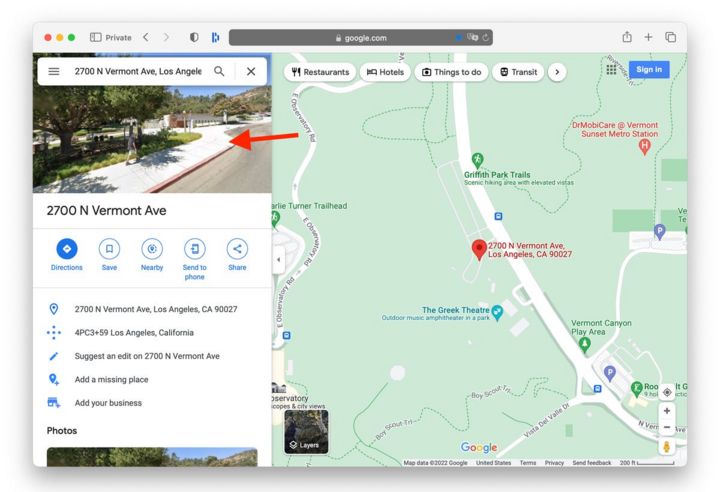Go forward in Safari
Screen dimensions: 720x492
pos(166,37)
